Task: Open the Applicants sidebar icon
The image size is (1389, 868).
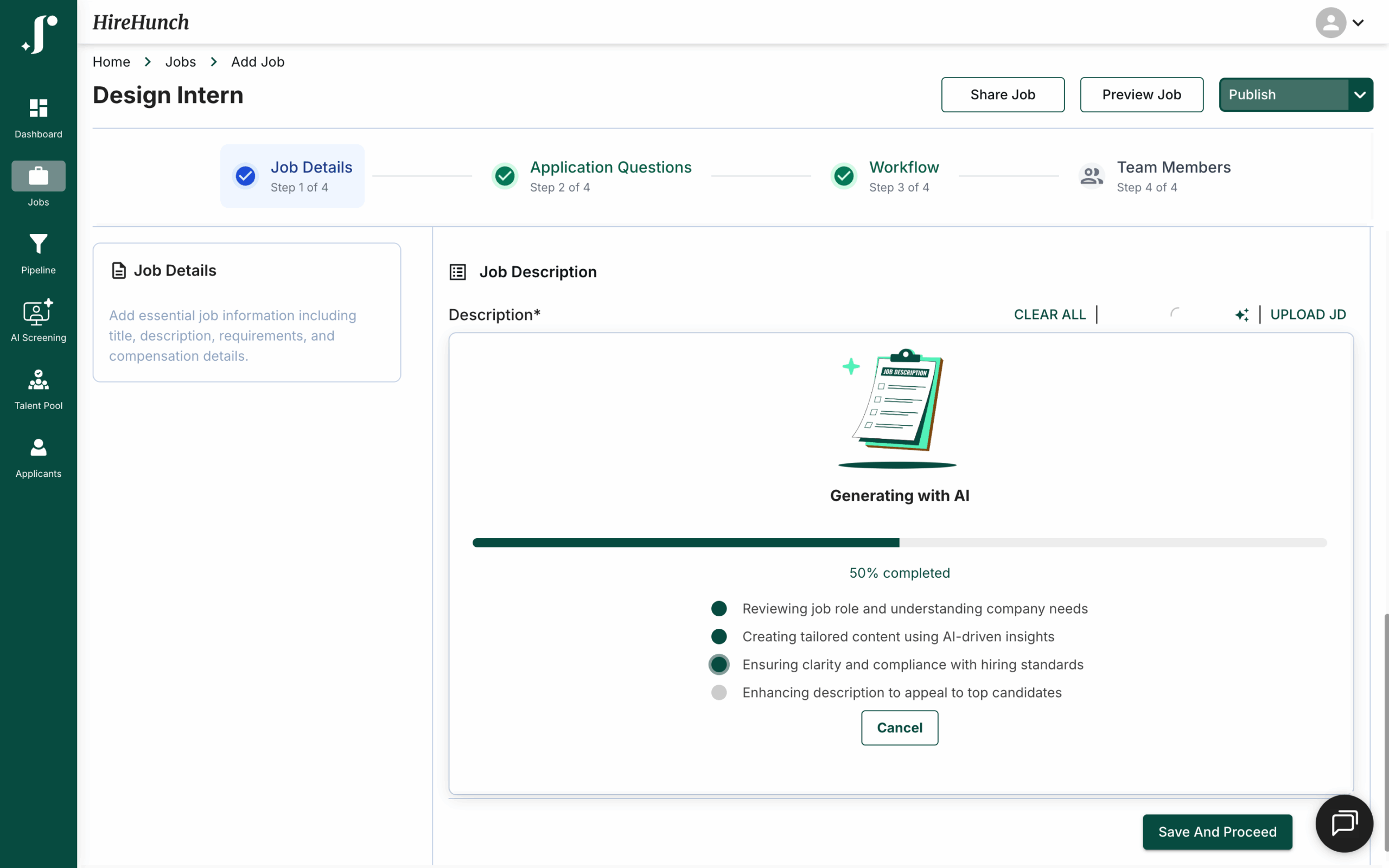Action: [39, 448]
